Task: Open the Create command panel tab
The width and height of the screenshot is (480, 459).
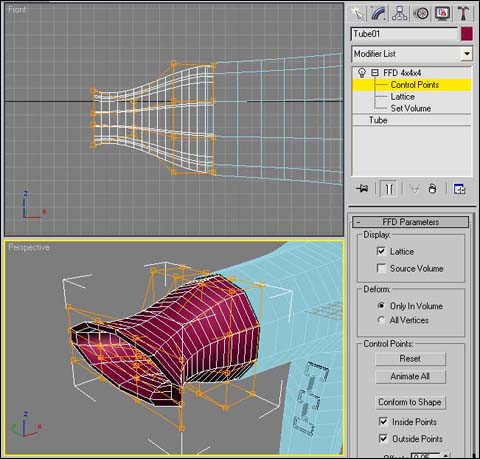Action: click(x=358, y=14)
